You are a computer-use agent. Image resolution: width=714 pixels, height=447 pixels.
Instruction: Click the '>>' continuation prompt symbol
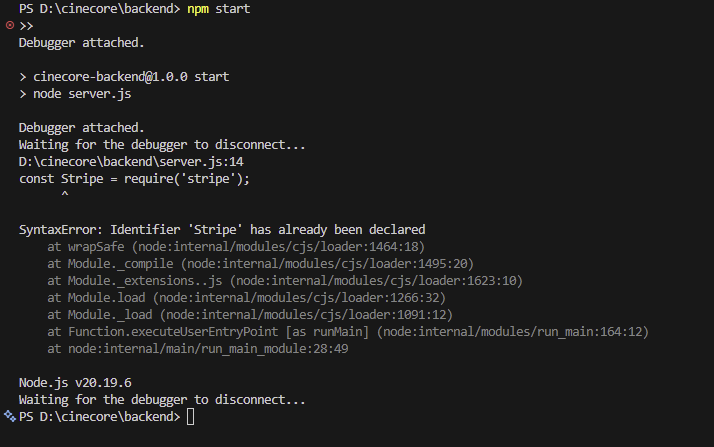coord(26,26)
